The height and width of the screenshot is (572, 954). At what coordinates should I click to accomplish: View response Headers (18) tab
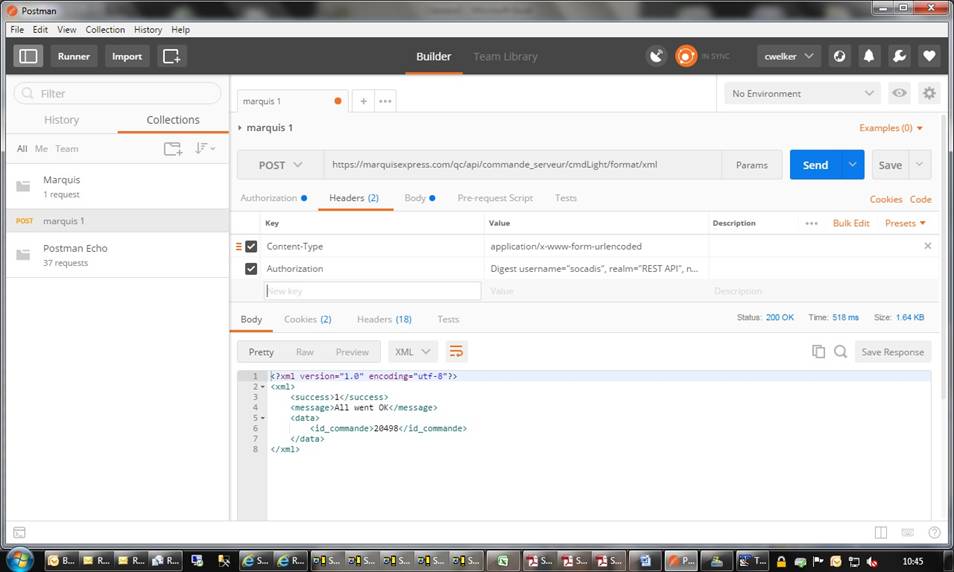[384, 319]
